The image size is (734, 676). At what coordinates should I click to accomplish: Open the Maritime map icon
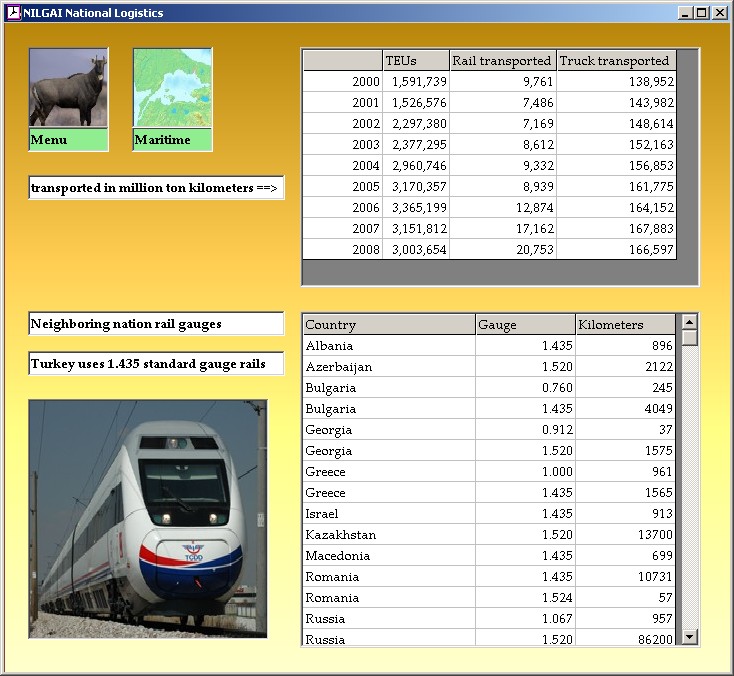172,88
